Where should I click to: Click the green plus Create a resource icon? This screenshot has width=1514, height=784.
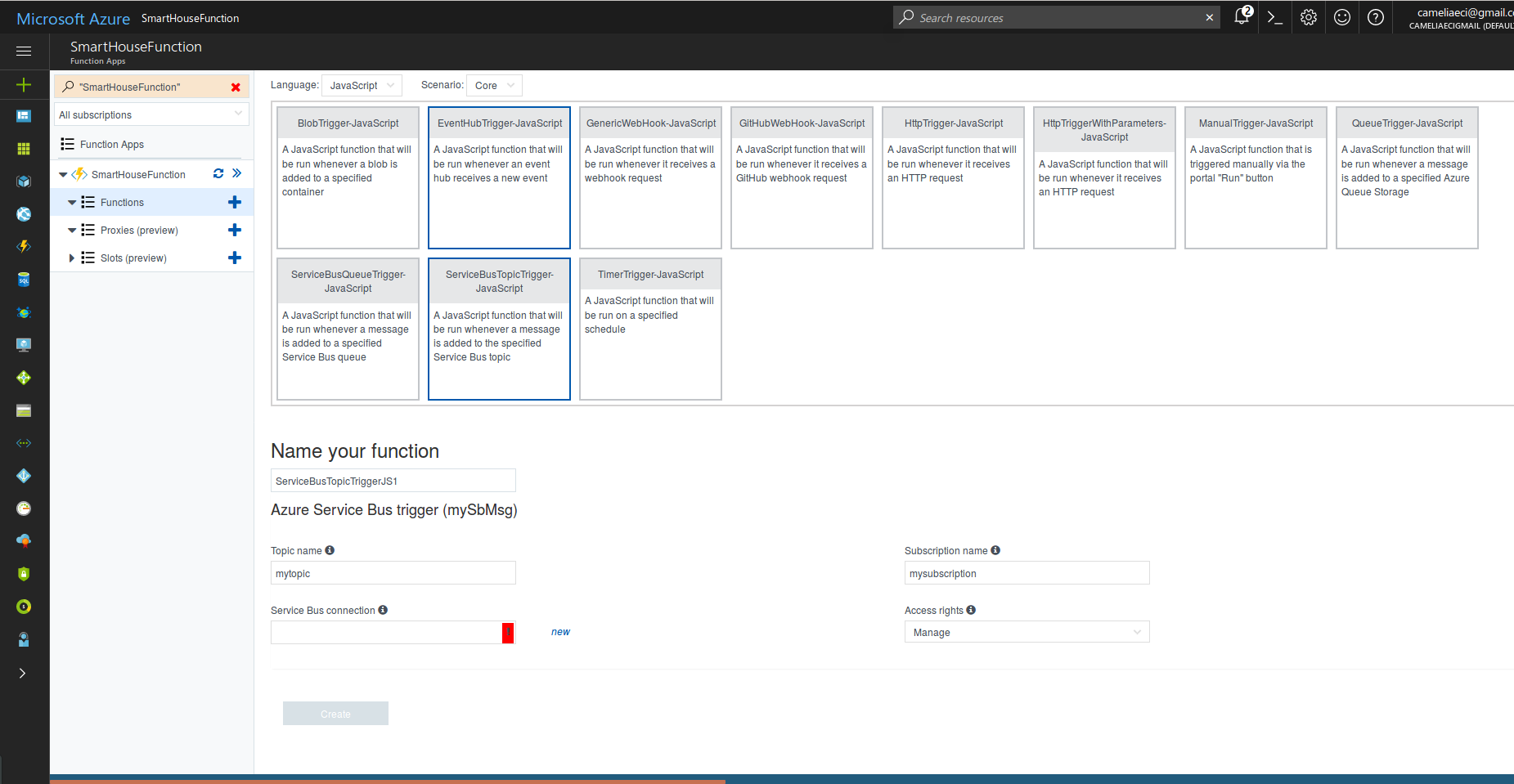coord(24,84)
